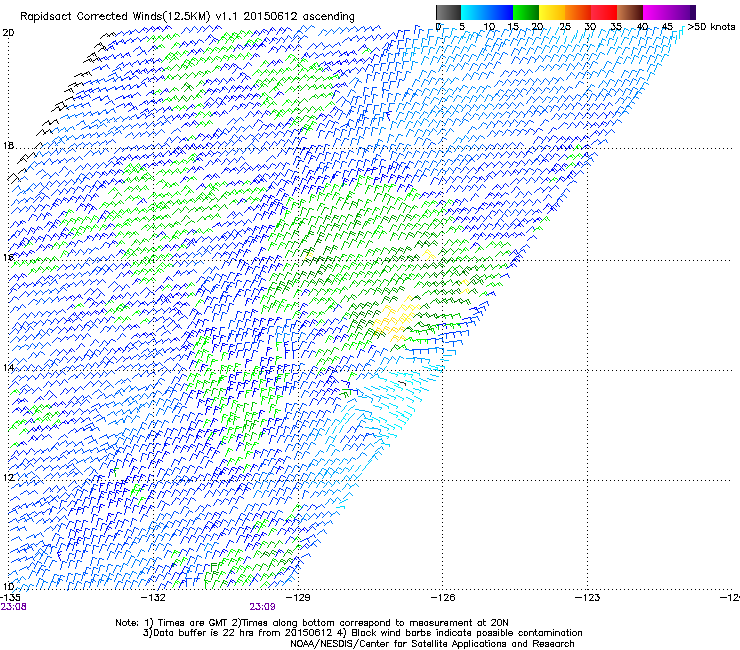Click the cyan-blue 5-15 knots legend swatch

click(487, 12)
